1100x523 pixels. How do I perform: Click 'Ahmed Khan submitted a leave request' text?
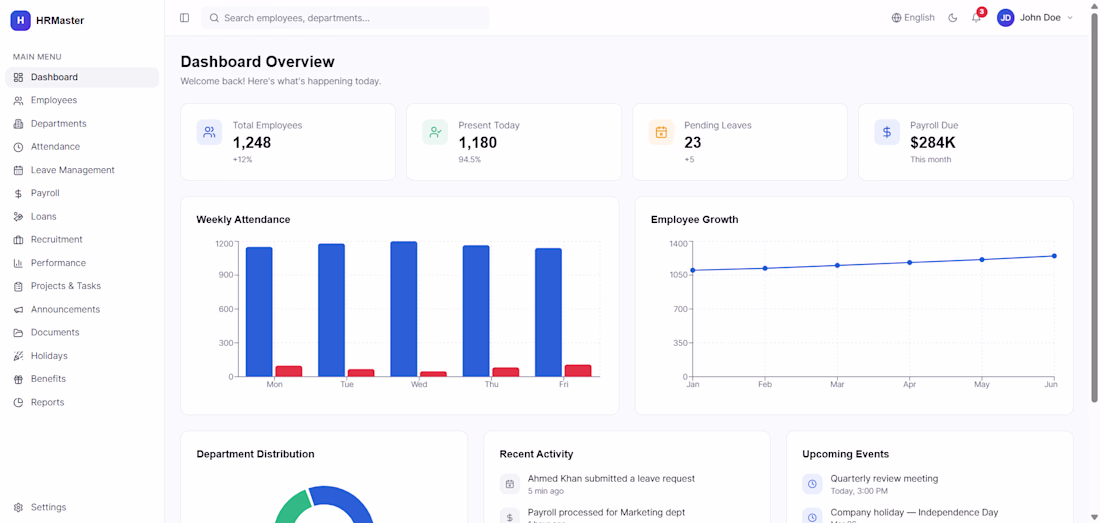612,479
